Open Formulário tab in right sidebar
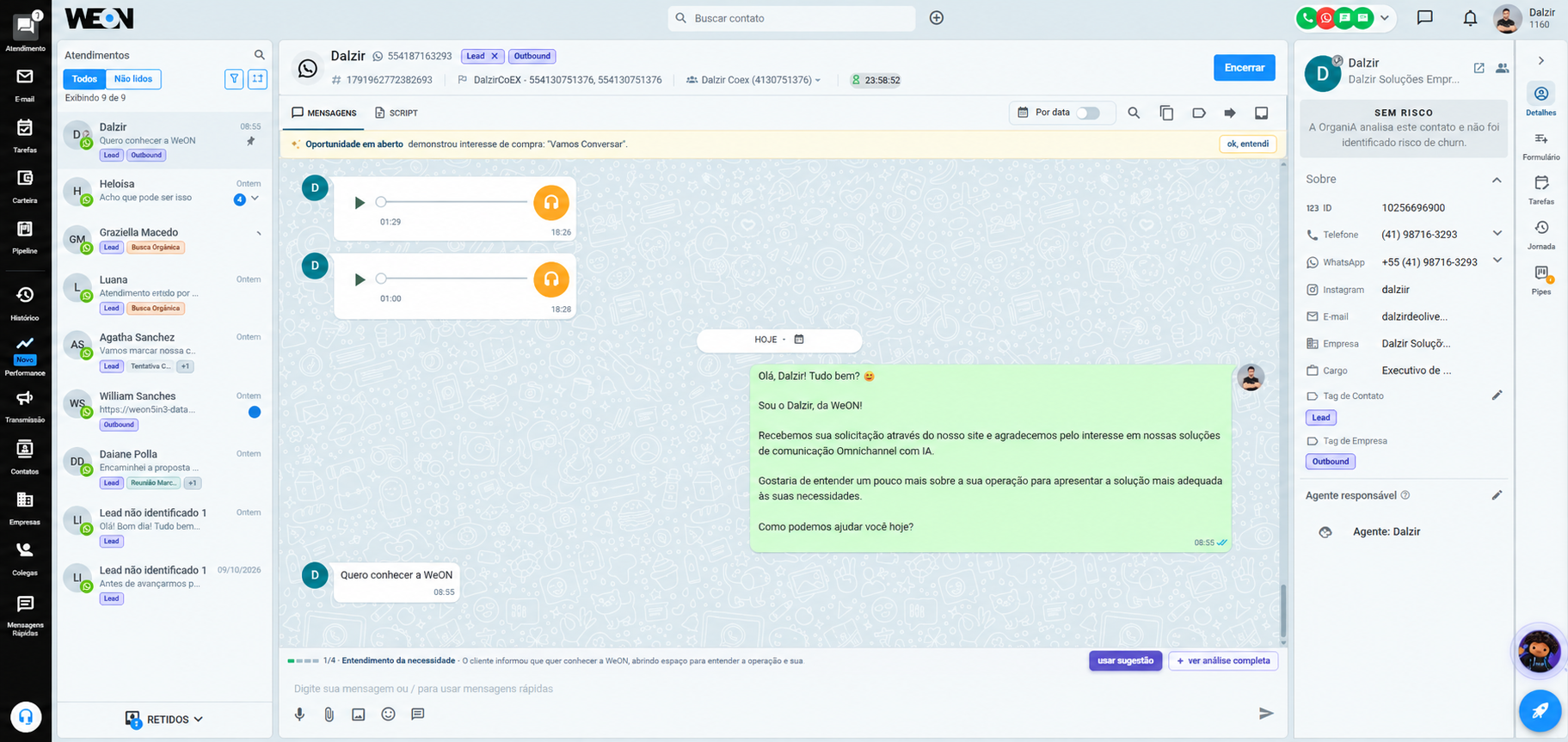This screenshot has width=1568, height=742. [1540, 145]
